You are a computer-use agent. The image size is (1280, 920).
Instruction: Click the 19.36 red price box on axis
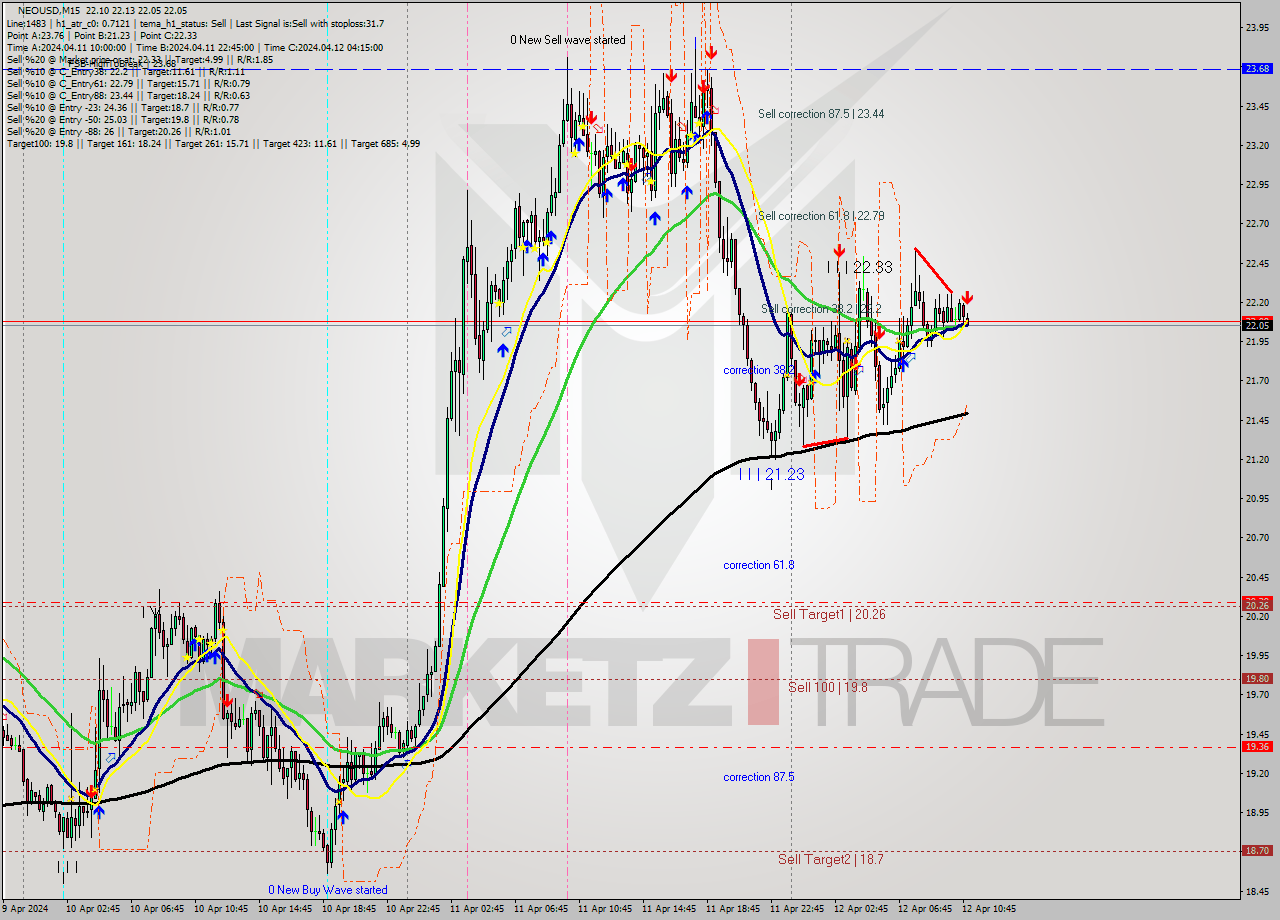1257,747
